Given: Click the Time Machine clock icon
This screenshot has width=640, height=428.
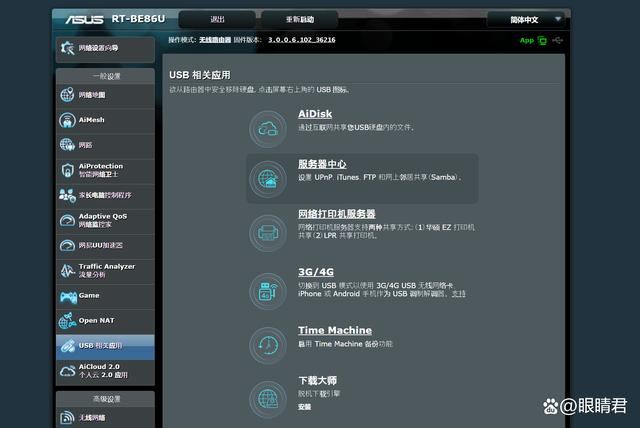Looking at the screenshot, I should 268,345.
